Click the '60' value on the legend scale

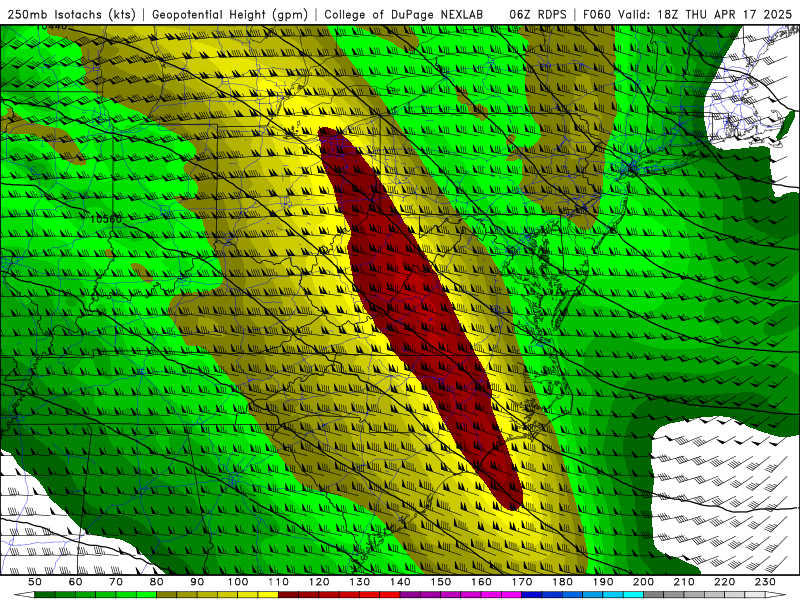[x=75, y=582]
